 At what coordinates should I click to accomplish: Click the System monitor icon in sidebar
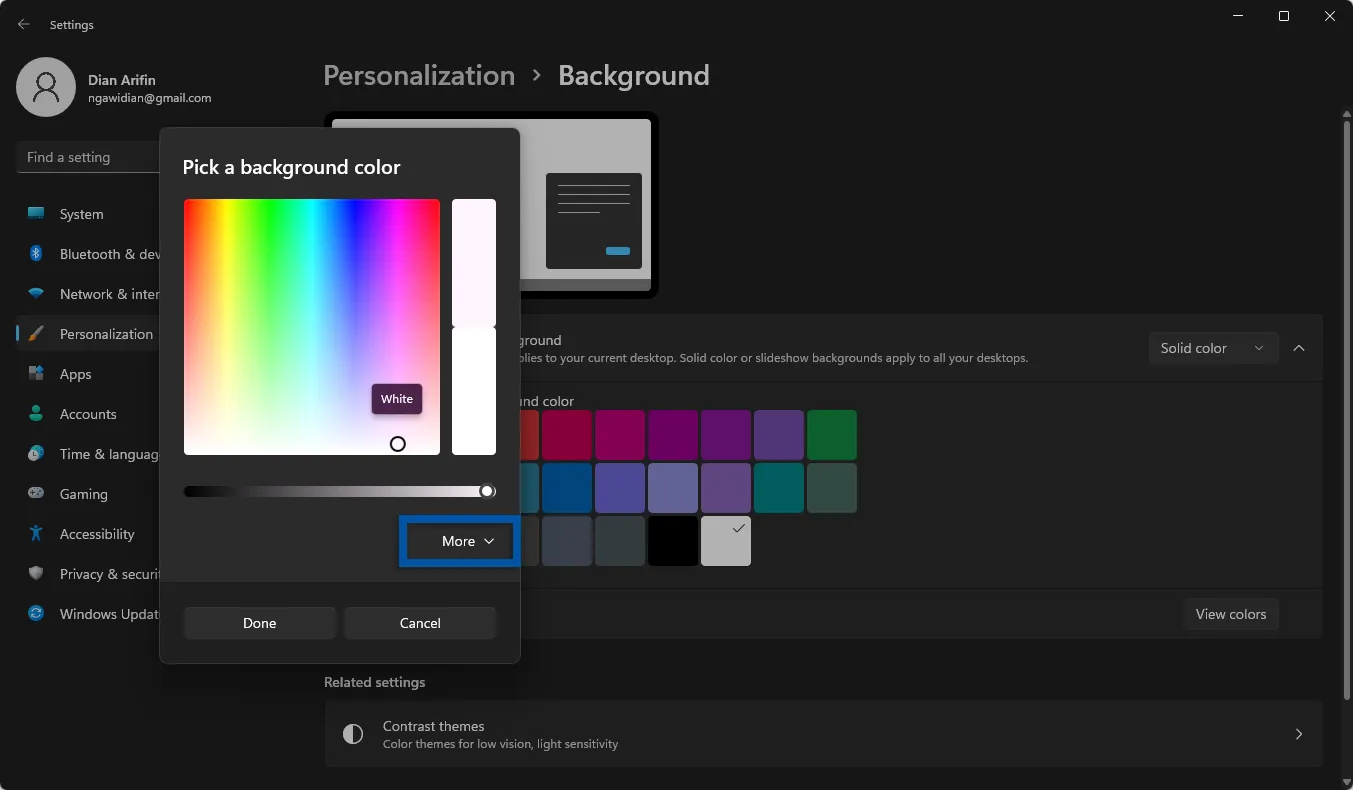coord(36,214)
